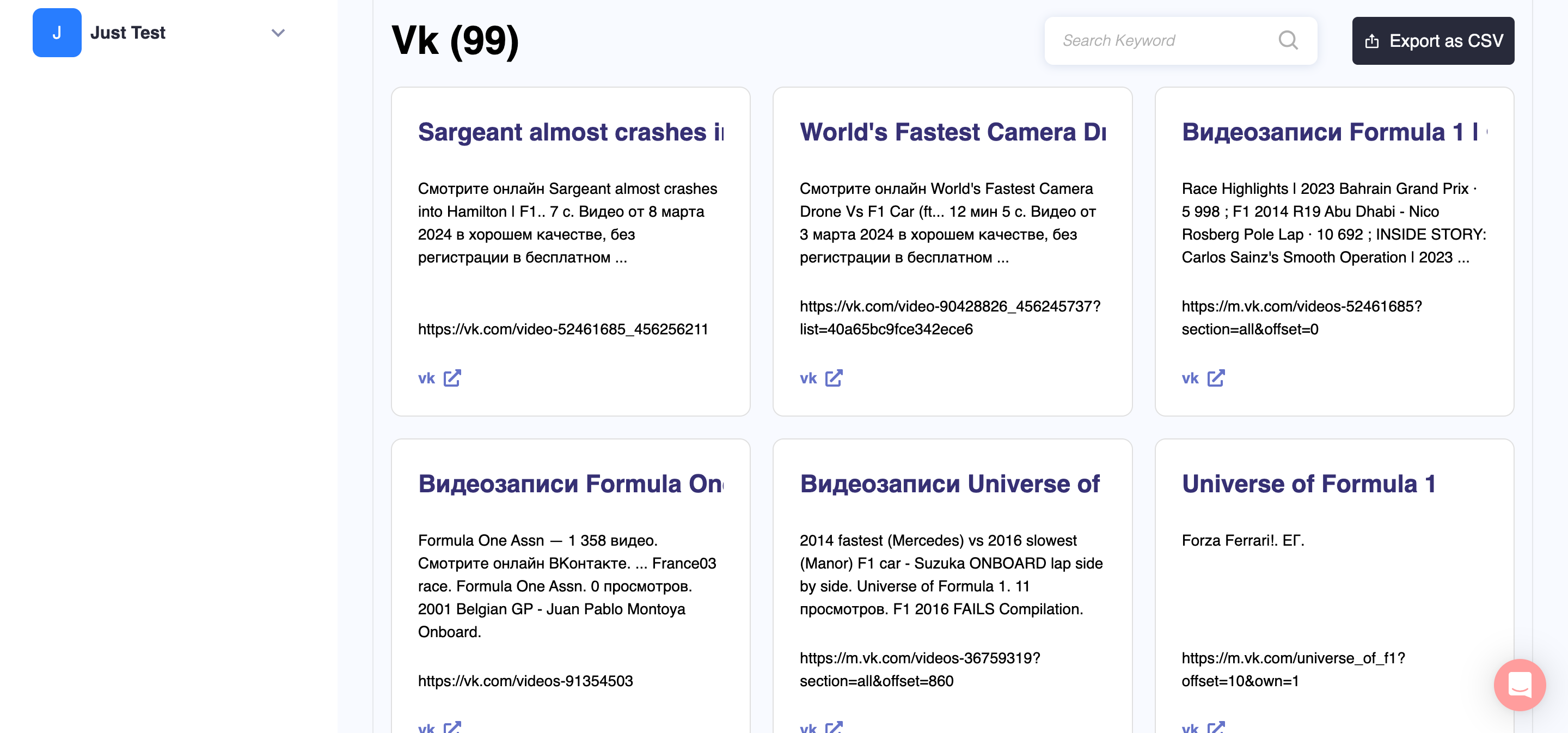
Task: Open external link icon on Sargeant card
Action: click(x=452, y=378)
